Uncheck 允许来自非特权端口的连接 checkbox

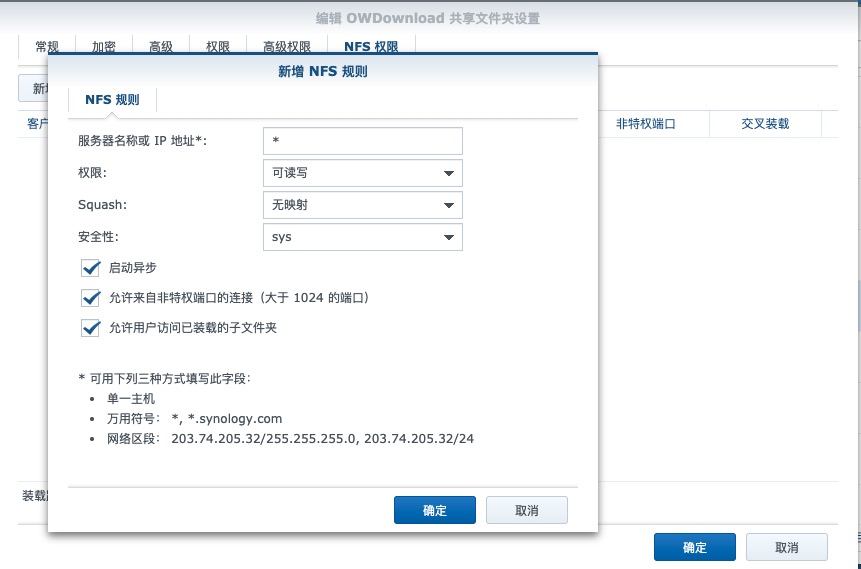(x=92, y=298)
